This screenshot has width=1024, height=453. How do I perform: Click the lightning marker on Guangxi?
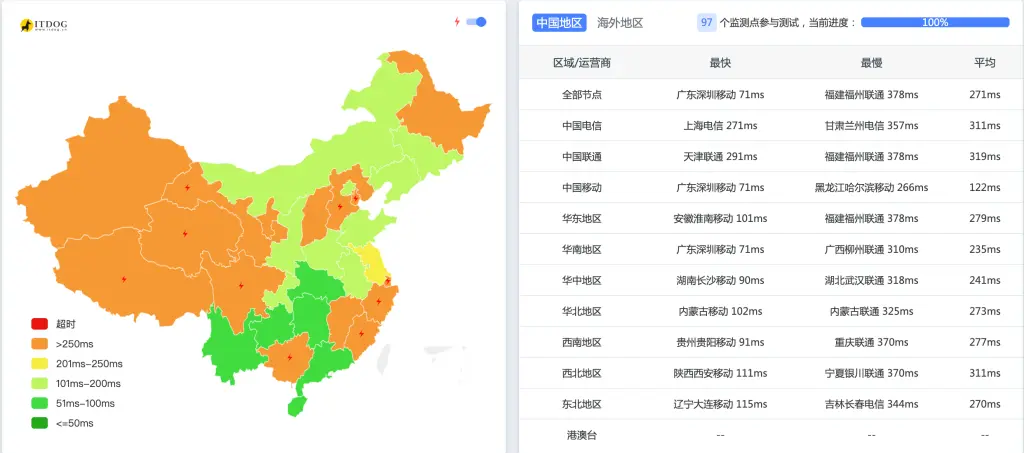[290, 357]
